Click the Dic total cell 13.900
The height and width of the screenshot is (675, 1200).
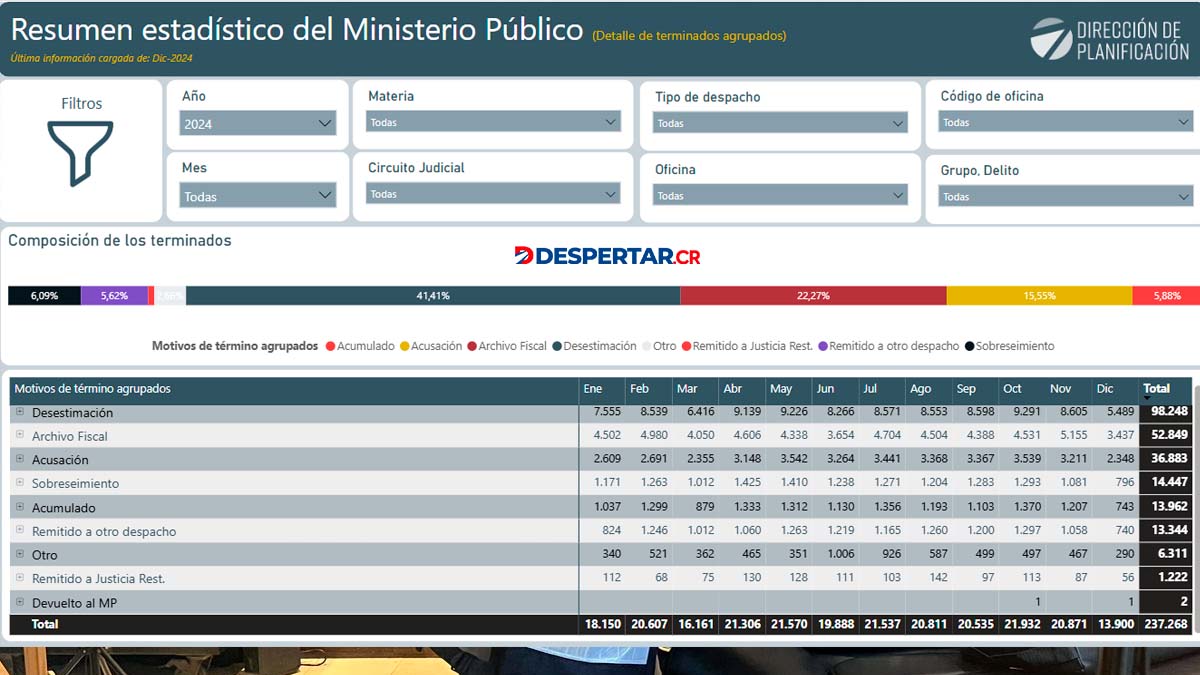coord(1117,624)
